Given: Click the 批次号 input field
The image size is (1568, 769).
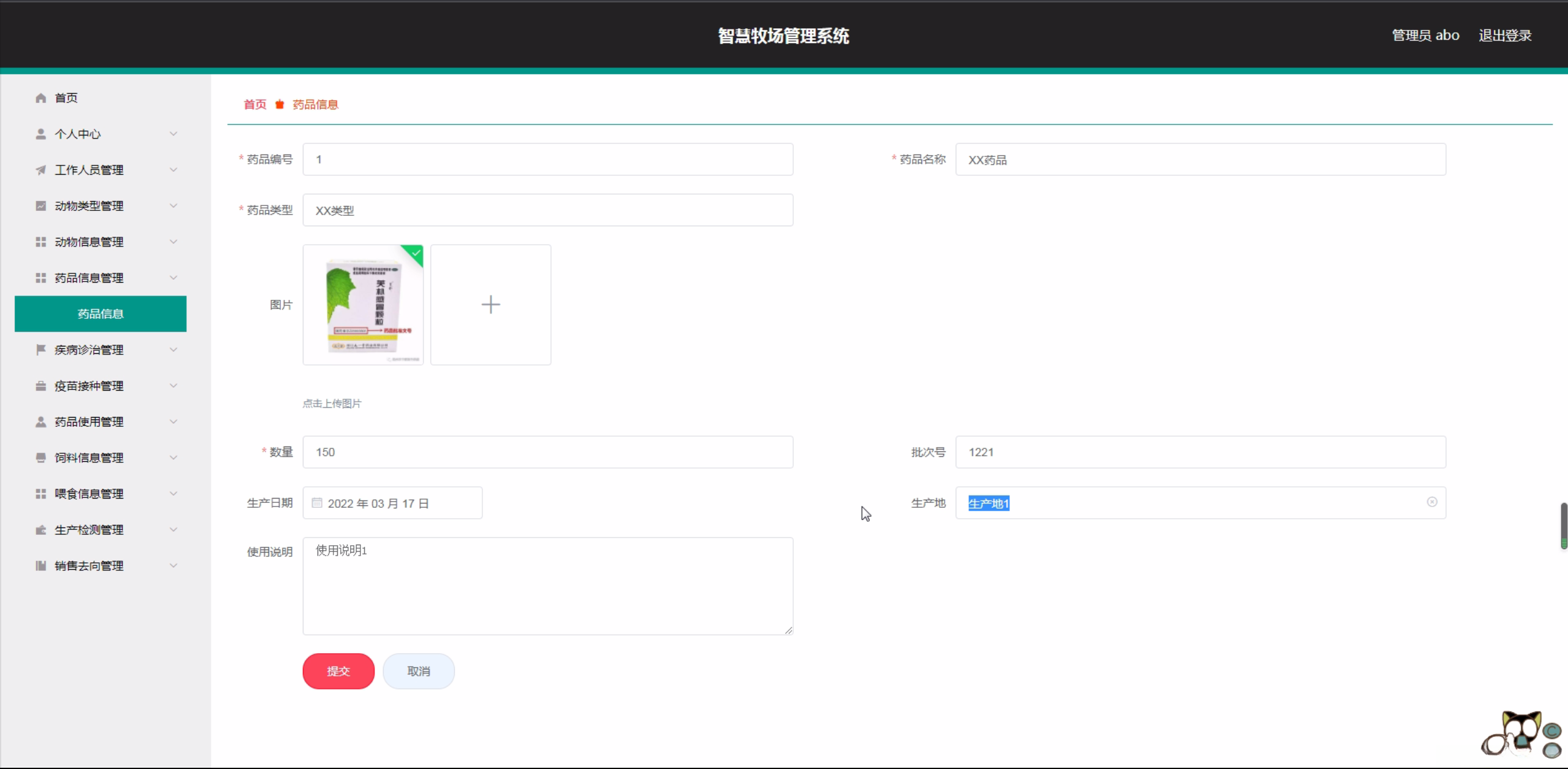Looking at the screenshot, I should (1200, 452).
